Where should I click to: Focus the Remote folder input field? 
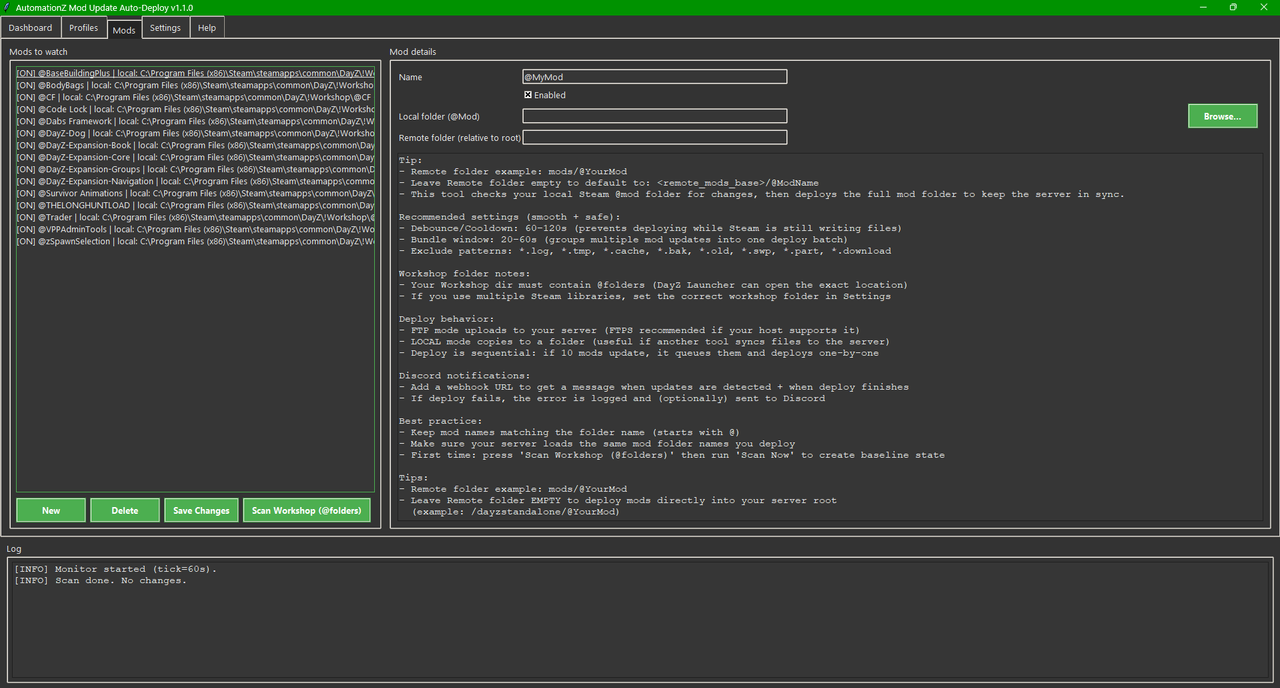655,137
